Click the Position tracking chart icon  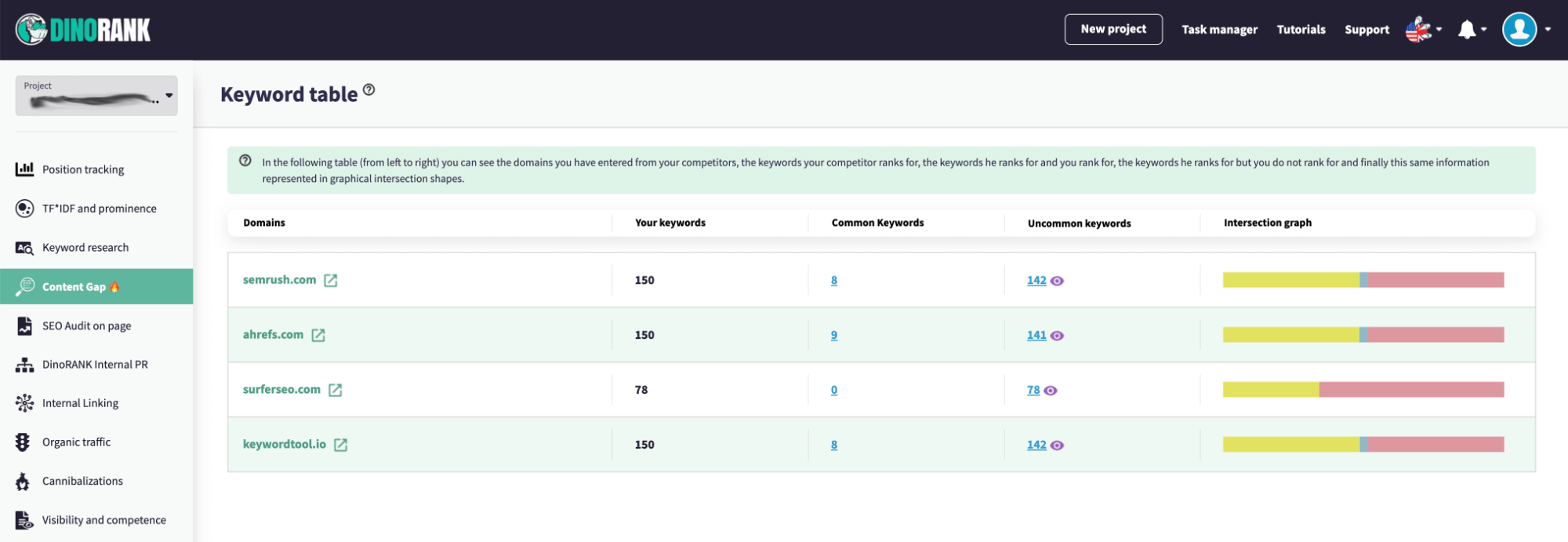24,169
